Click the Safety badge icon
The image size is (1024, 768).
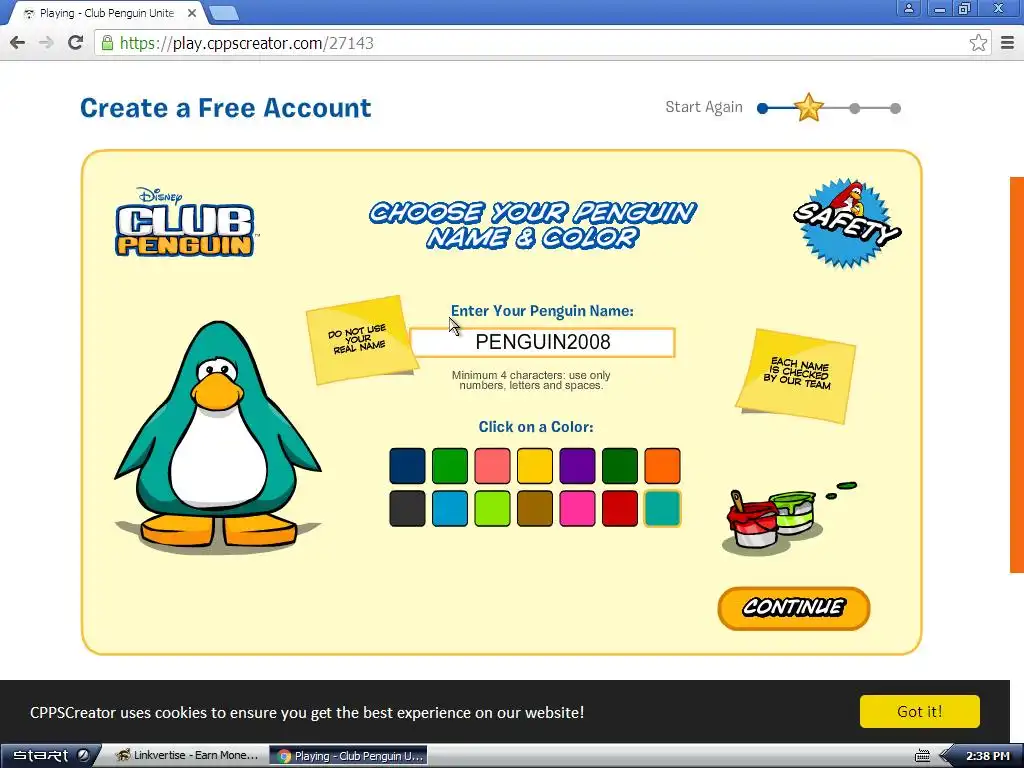(847, 223)
